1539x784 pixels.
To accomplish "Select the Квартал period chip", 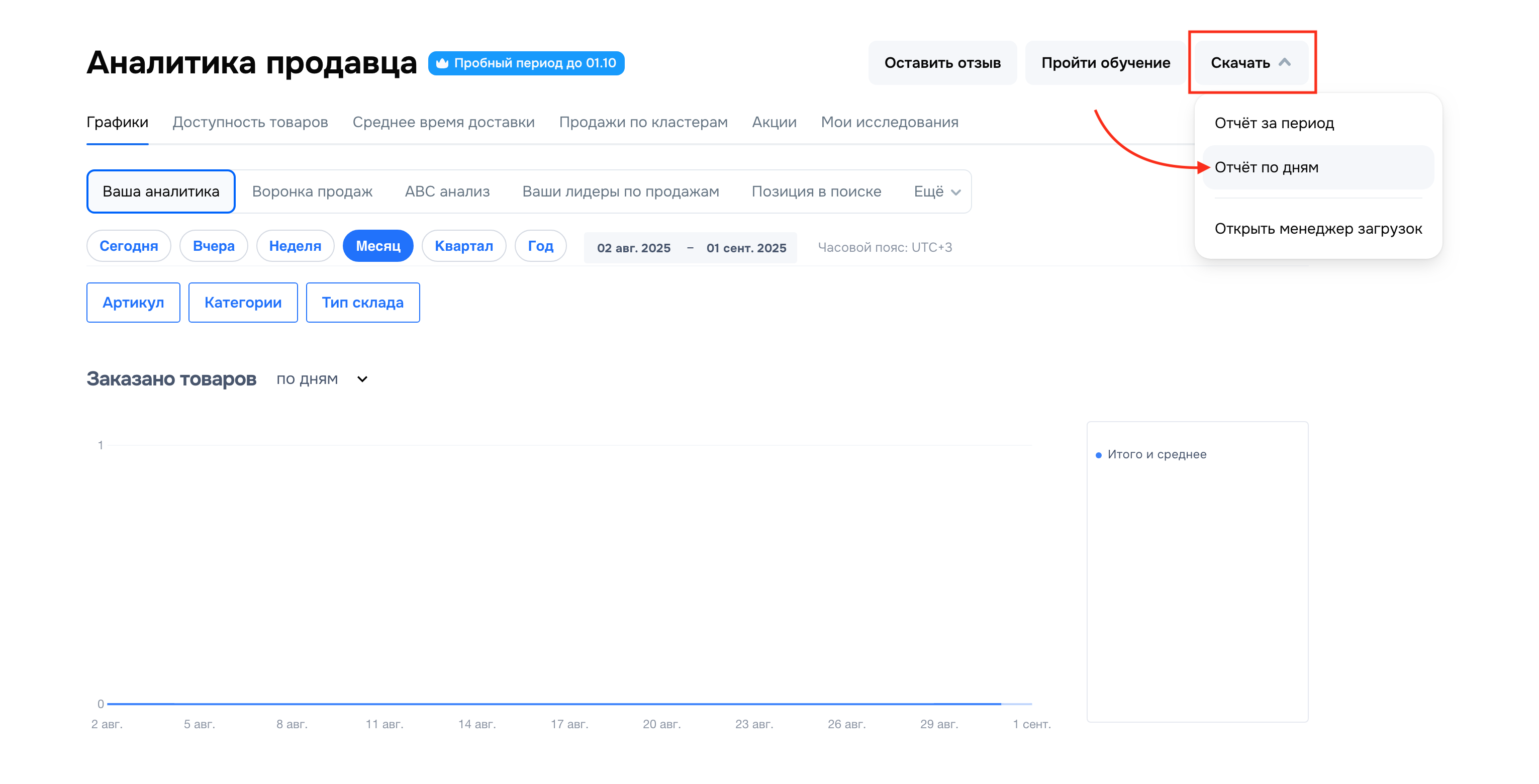I will tap(463, 246).
